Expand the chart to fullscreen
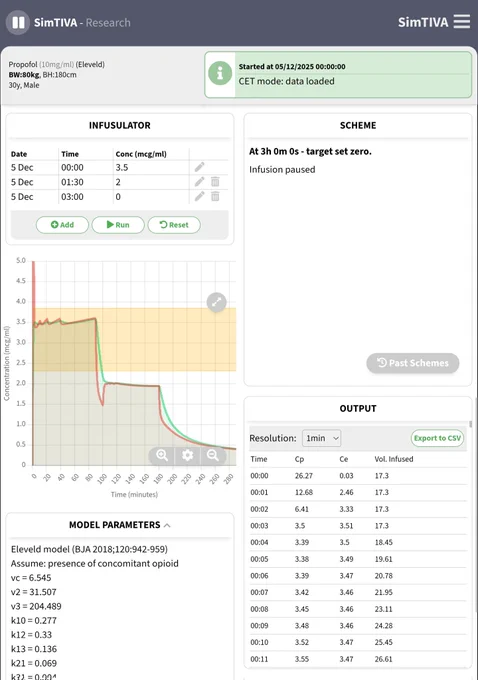This screenshot has height=680, width=478. point(216,302)
